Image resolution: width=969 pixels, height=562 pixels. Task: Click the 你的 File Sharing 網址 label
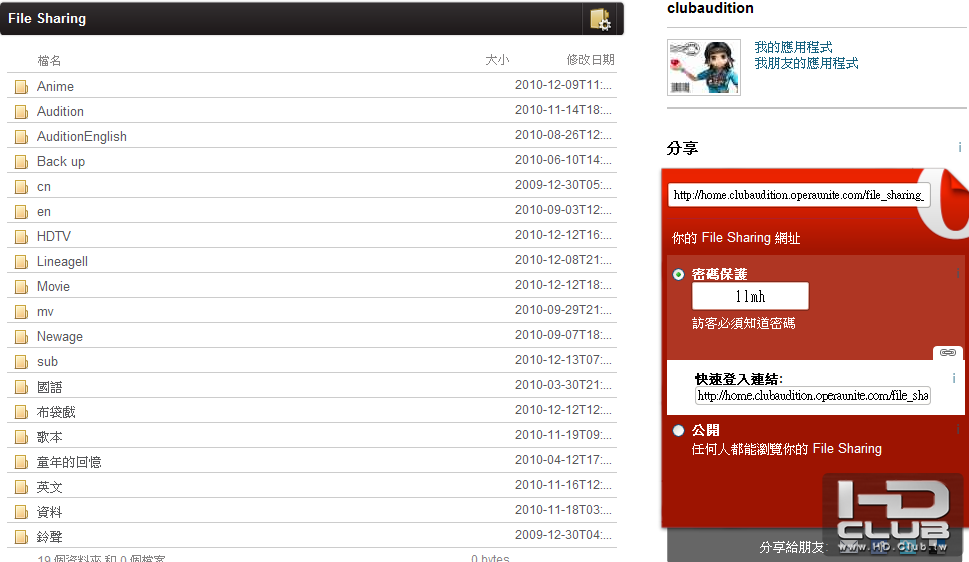point(736,237)
